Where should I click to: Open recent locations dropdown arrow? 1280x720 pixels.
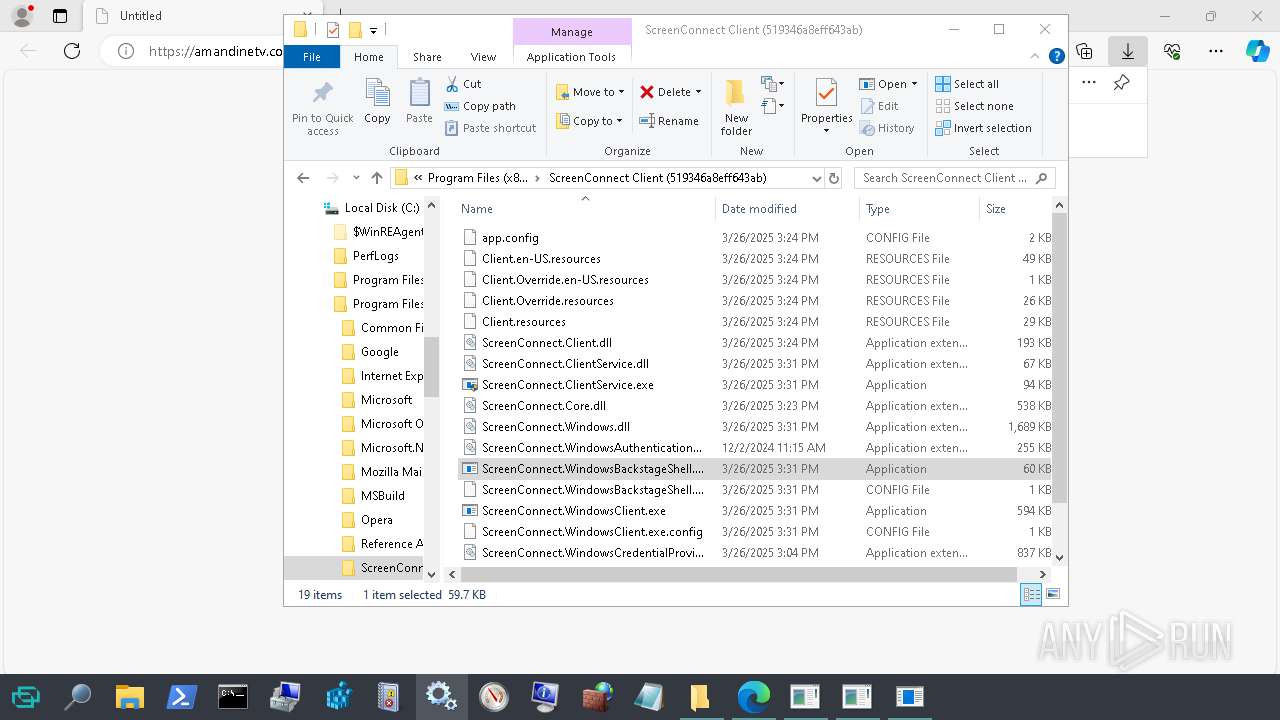356,178
